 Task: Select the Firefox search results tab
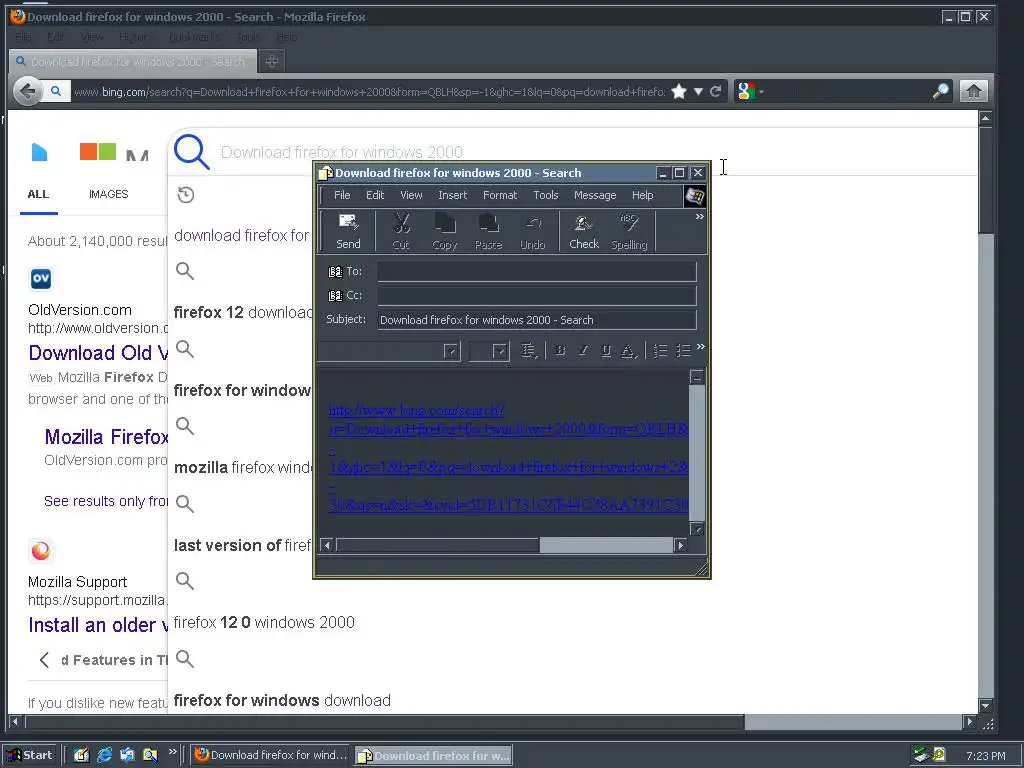click(x=131, y=62)
